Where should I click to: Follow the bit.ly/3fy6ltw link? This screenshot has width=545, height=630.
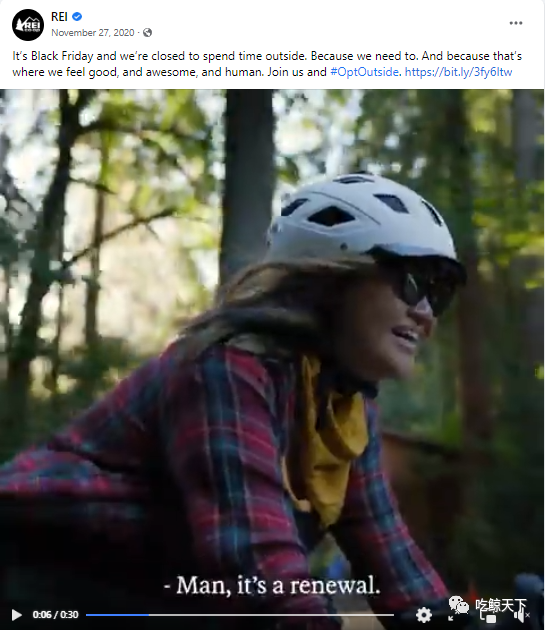pyautogui.click(x=458, y=72)
